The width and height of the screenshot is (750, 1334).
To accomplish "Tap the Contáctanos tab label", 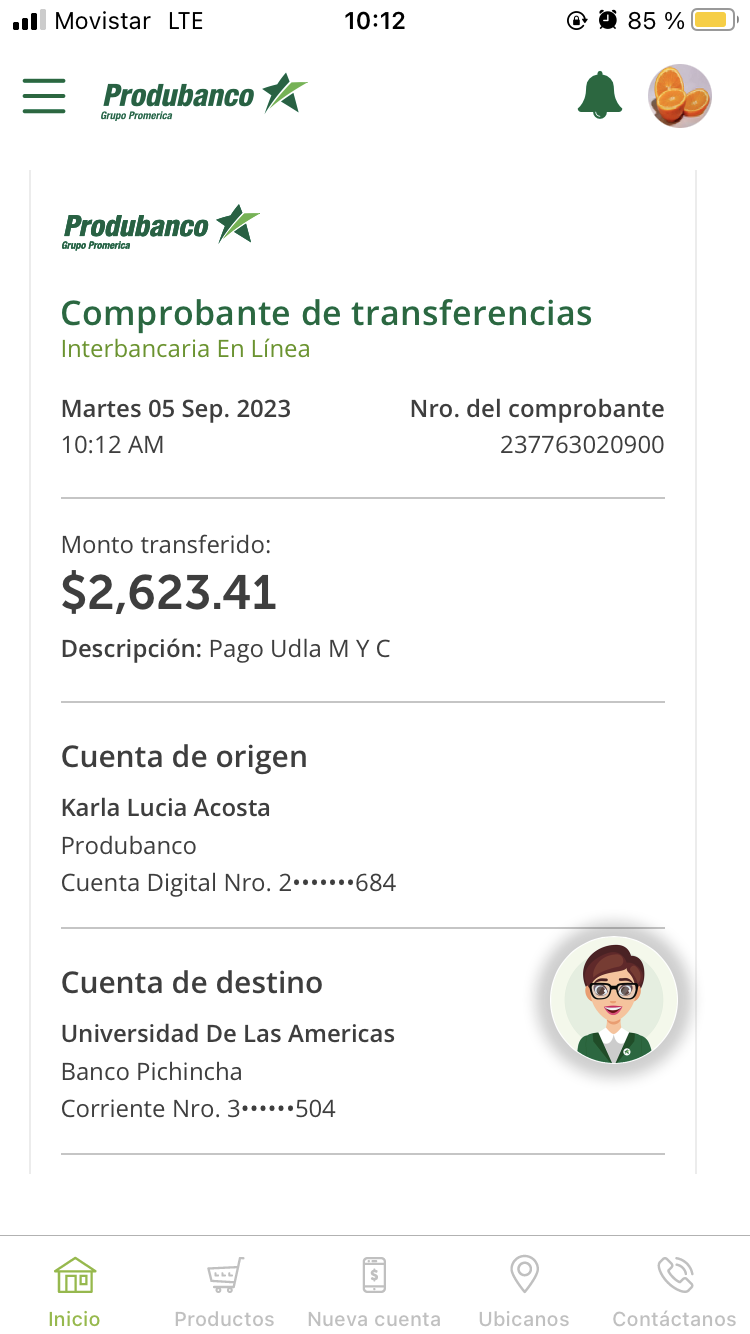I will (675, 1319).
